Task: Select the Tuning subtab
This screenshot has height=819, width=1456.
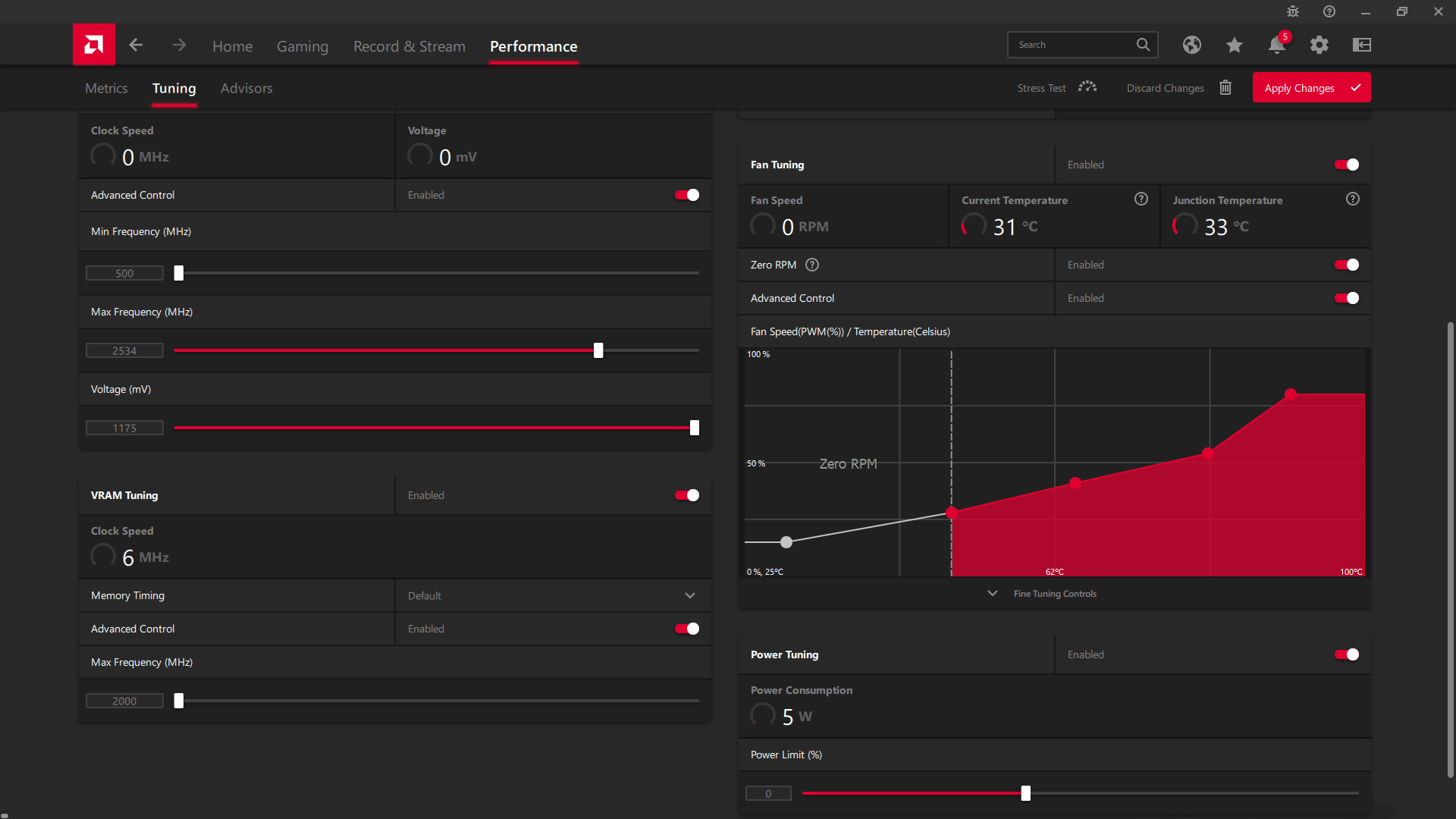Action: pos(174,88)
